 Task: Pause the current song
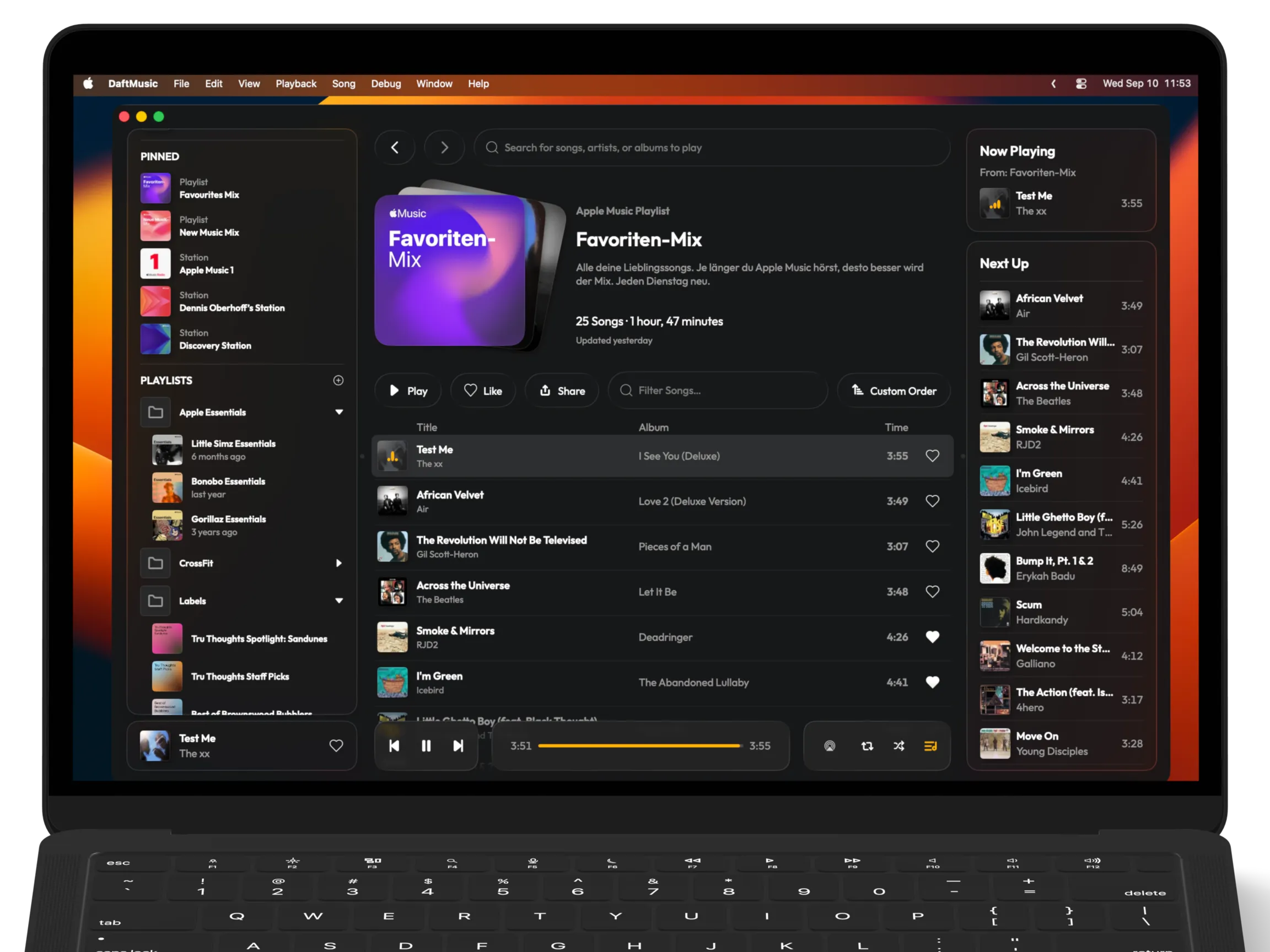[x=426, y=745]
